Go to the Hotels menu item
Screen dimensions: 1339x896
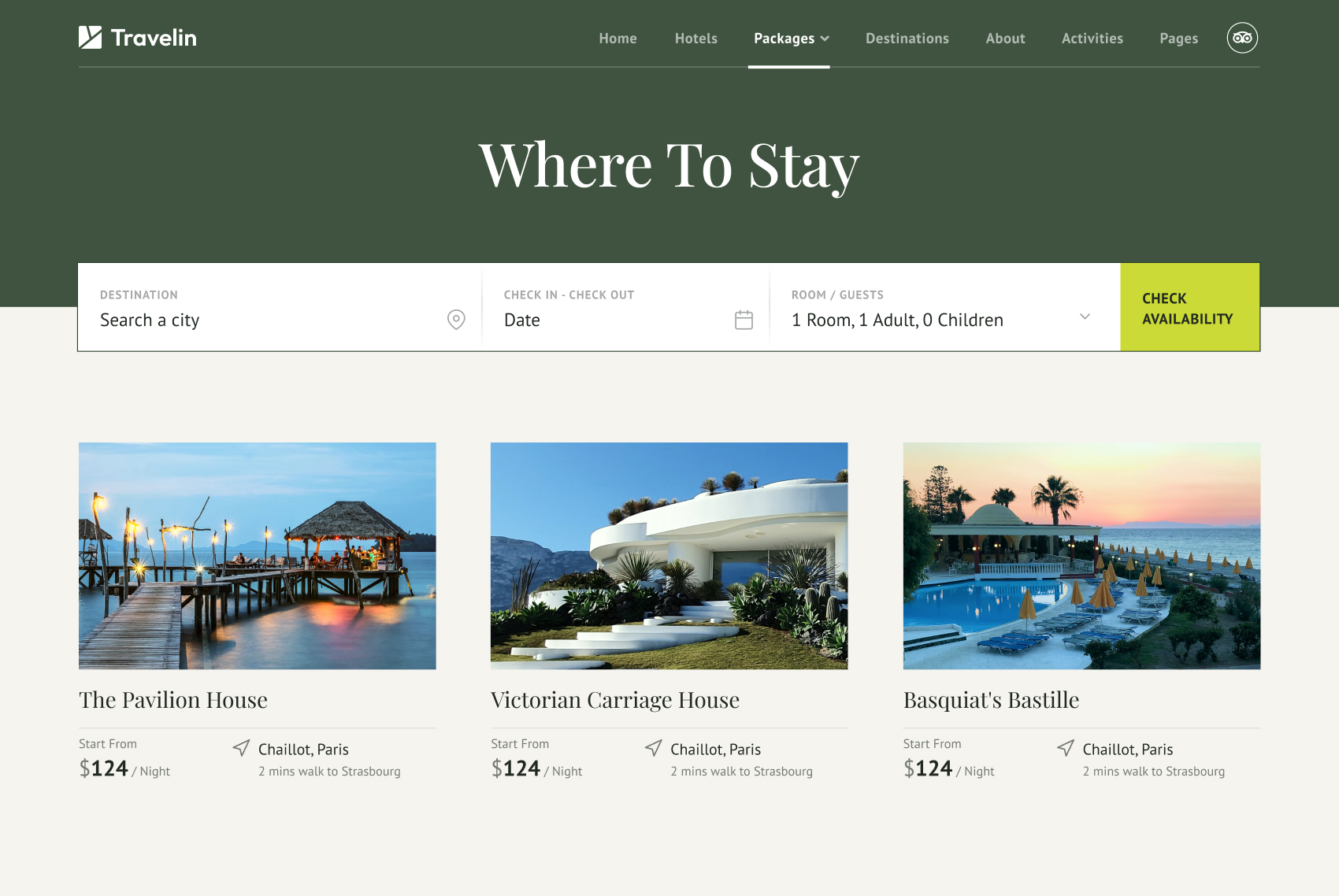click(696, 38)
